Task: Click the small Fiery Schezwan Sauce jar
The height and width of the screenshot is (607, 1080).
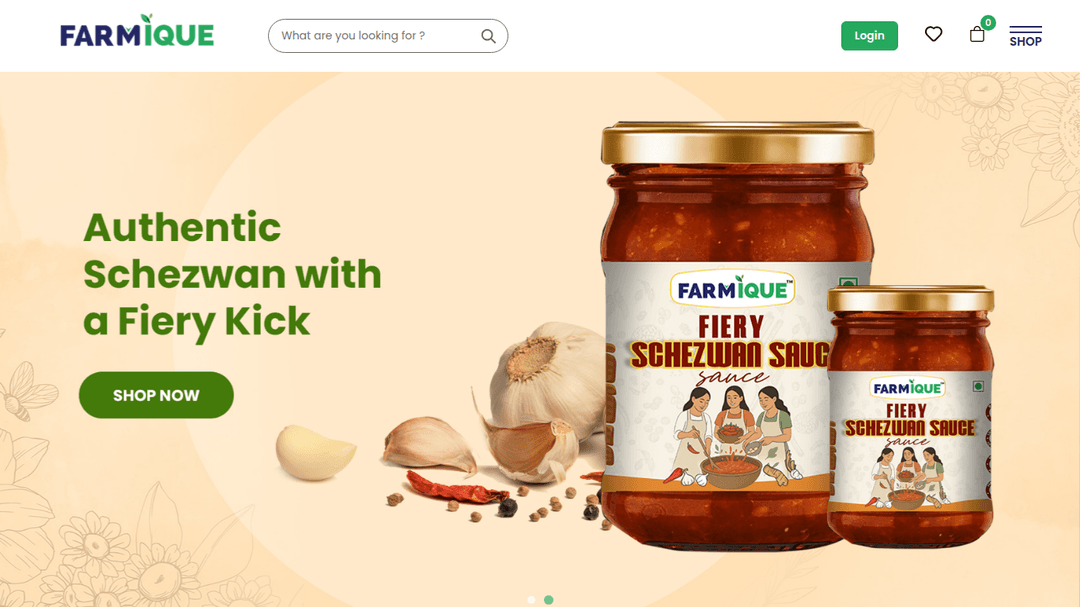Action: pyautogui.click(x=911, y=417)
